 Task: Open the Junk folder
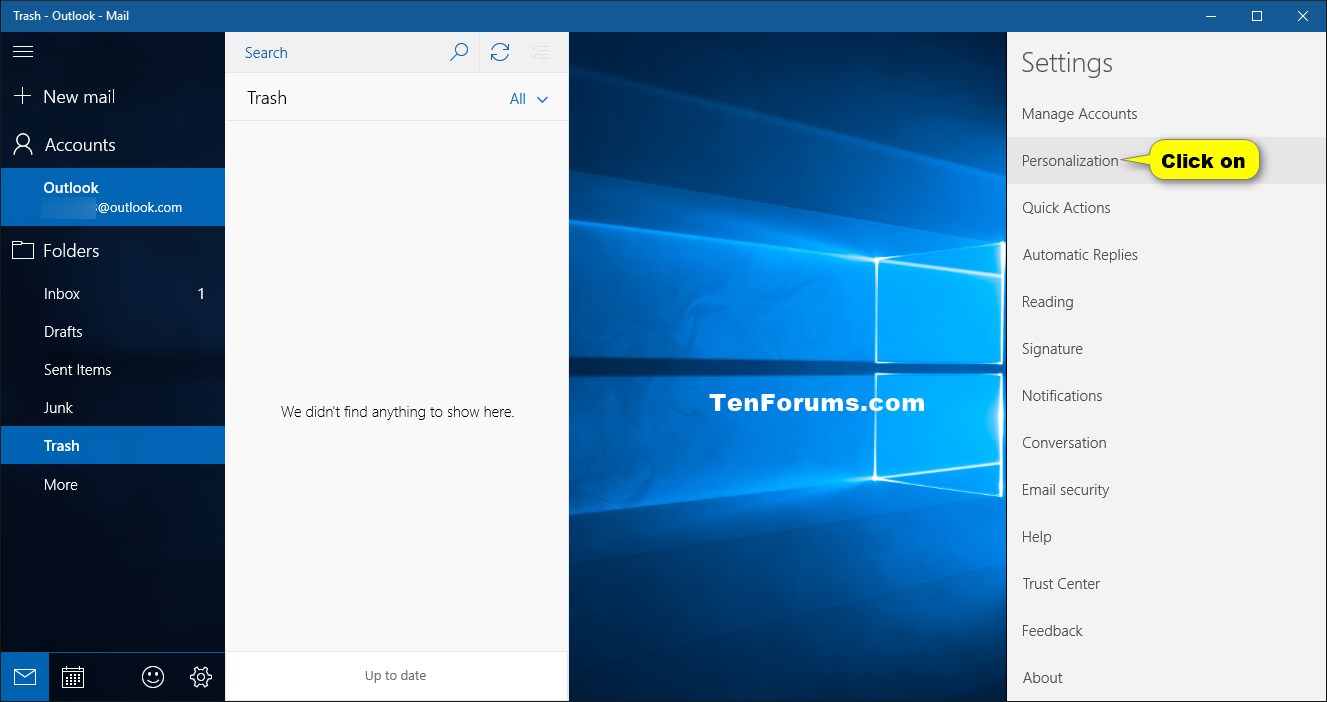click(113, 408)
